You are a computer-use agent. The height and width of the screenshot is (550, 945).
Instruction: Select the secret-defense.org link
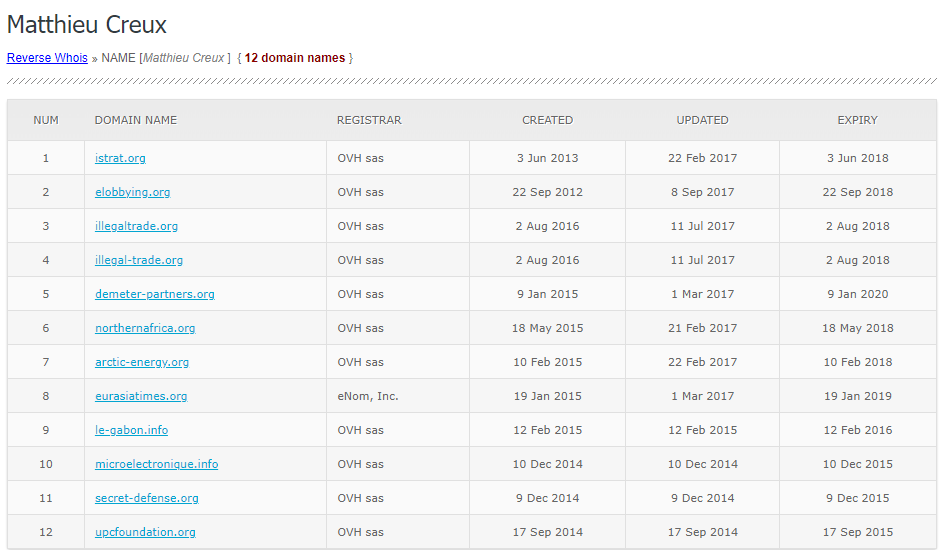coord(146,498)
